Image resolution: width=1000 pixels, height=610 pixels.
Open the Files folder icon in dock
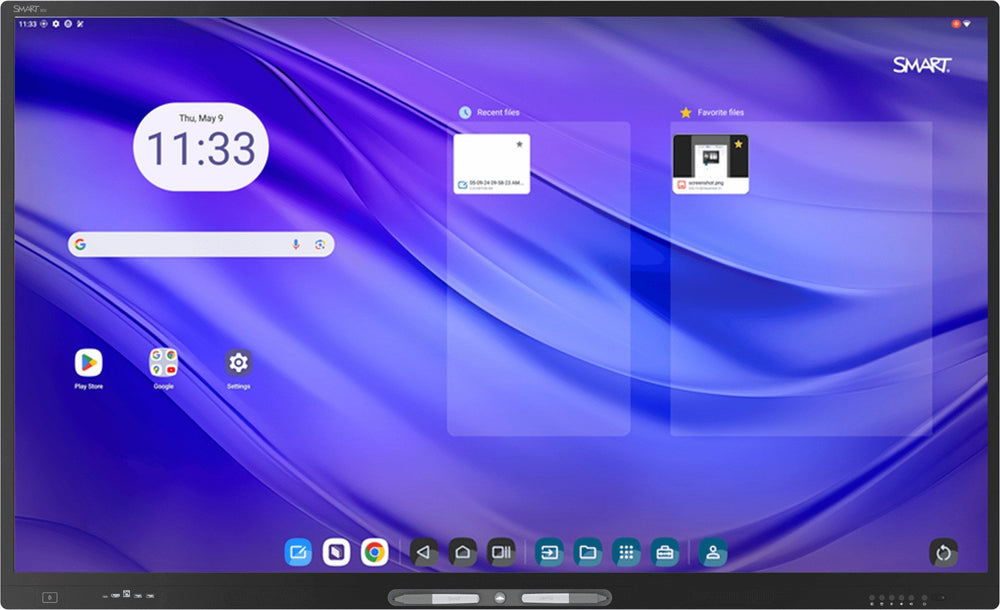(587, 552)
